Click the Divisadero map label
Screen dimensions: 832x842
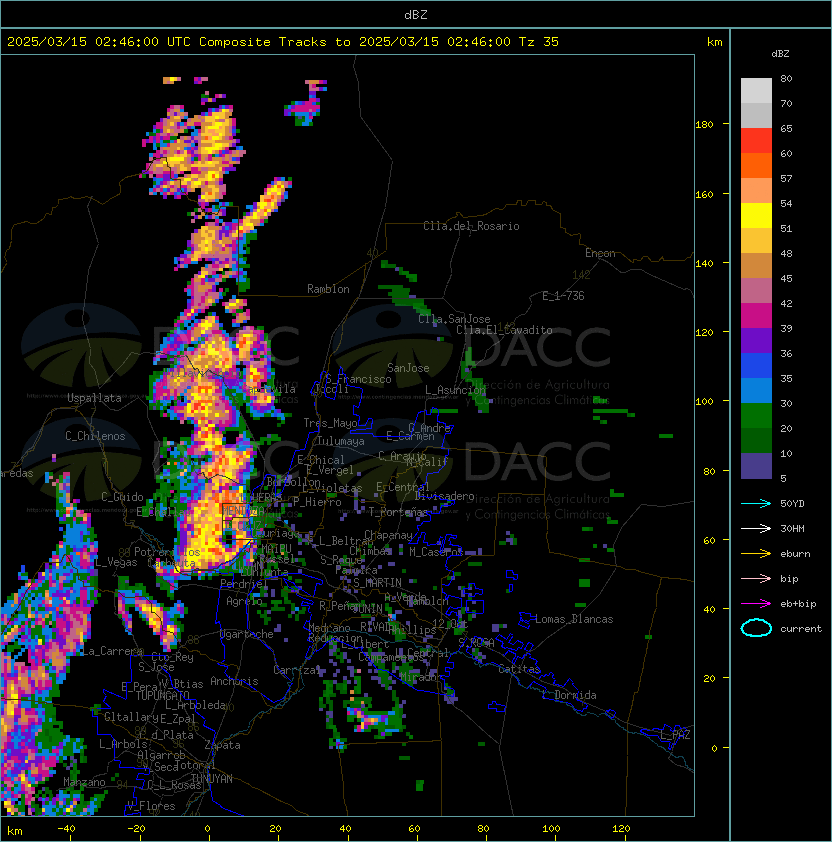pyautogui.click(x=444, y=496)
